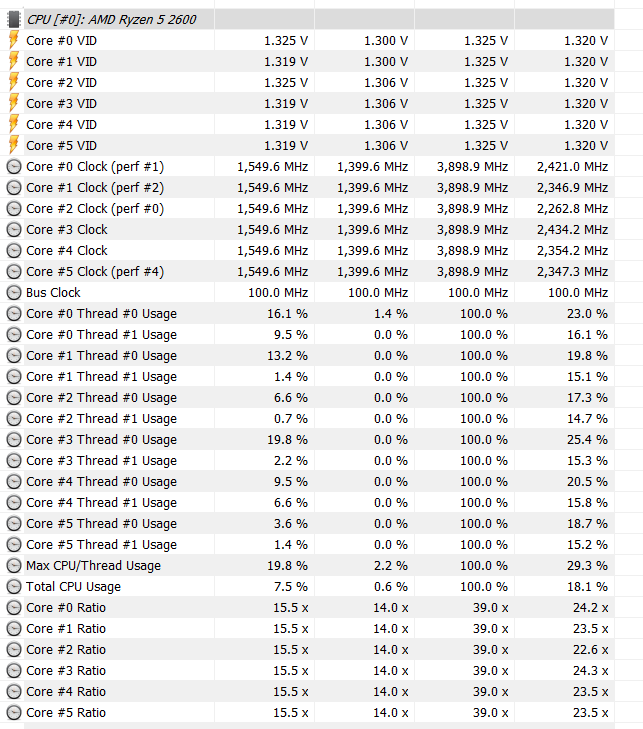Click gauge icon beside Total CPU Usage
Image resolution: width=643 pixels, height=729 pixels.
coord(14,587)
